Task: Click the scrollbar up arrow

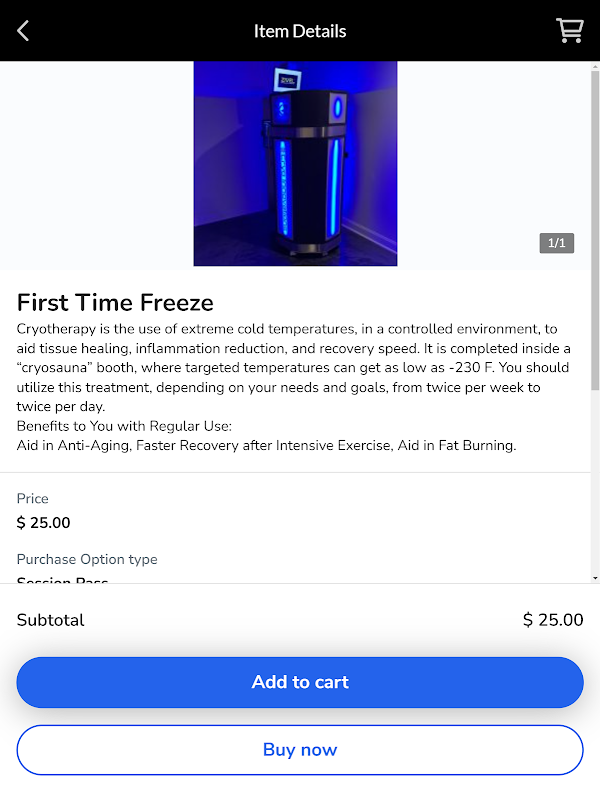Action: point(595,66)
